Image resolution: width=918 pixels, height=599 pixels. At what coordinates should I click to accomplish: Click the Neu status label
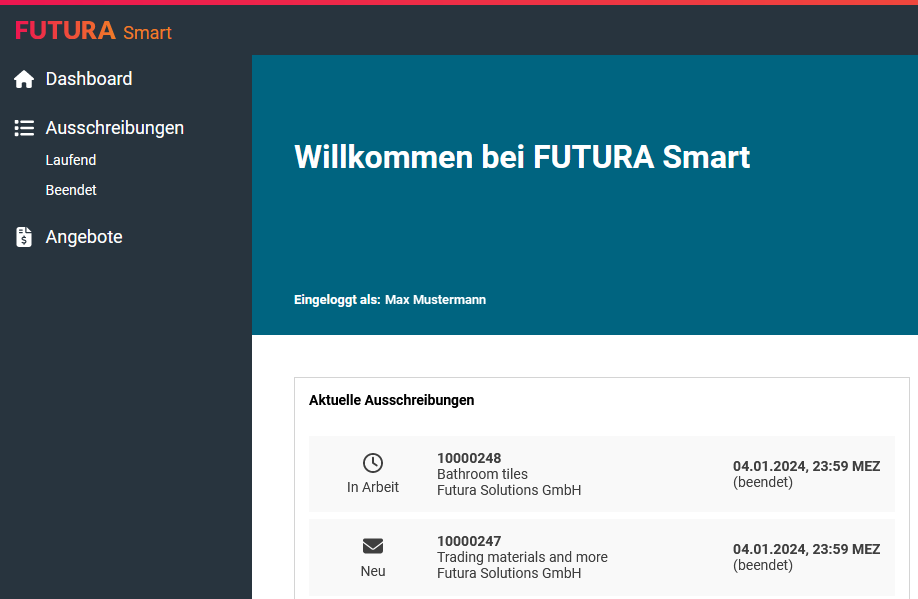(373, 571)
